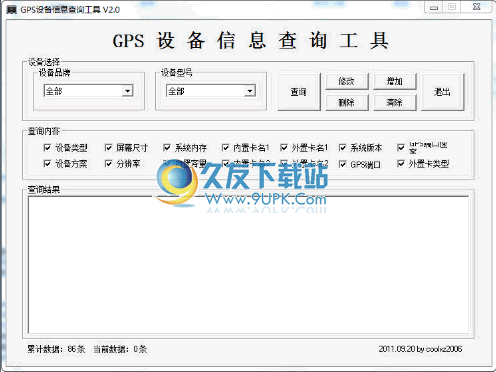
Task: Close the GPS设备信息查询工具 window
Action: coord(477,7)
